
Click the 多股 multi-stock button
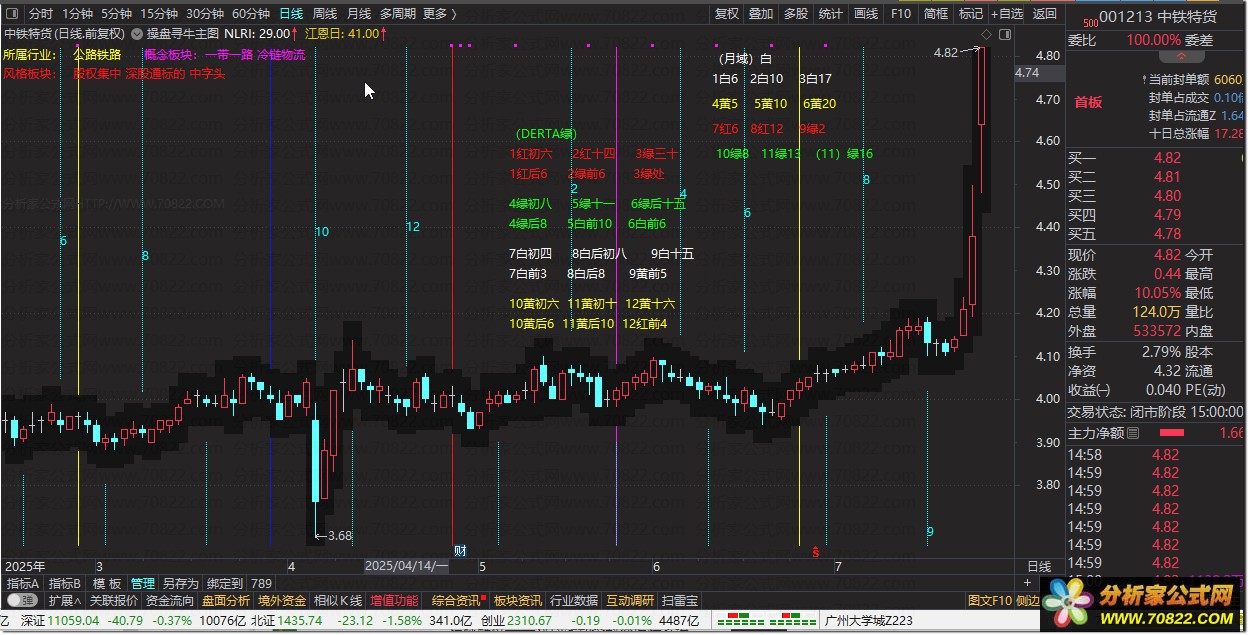(796, 14)
